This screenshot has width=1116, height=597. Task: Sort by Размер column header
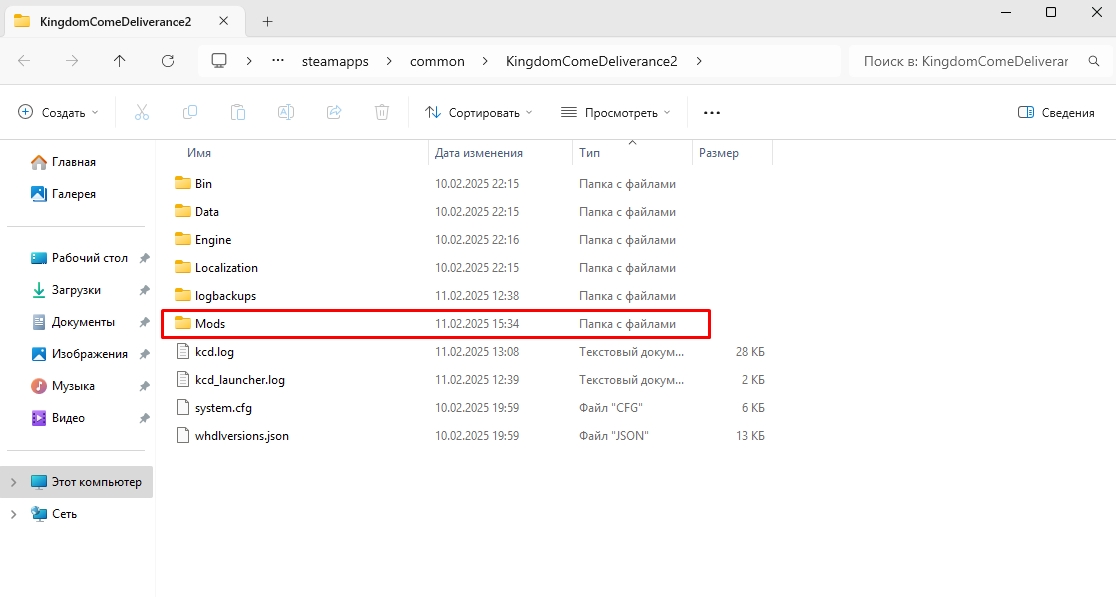[719, 153]
